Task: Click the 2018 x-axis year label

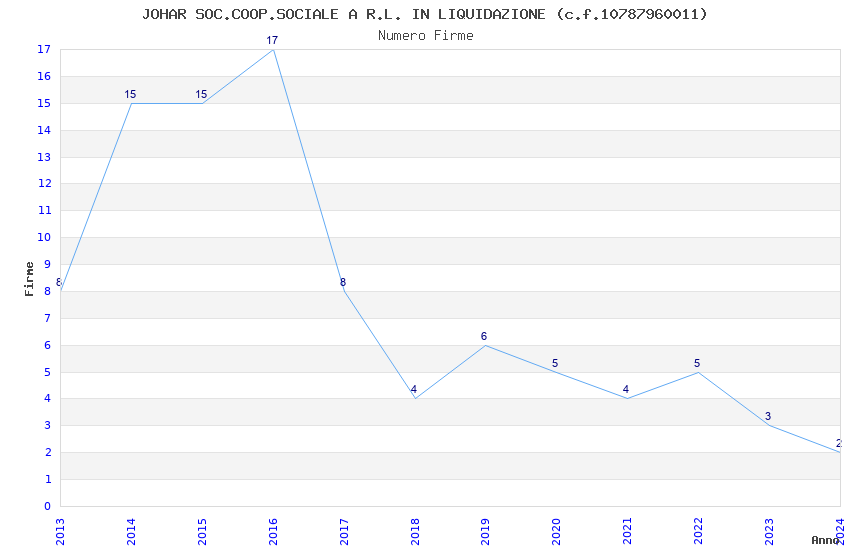Action: [x=415, y=532]
